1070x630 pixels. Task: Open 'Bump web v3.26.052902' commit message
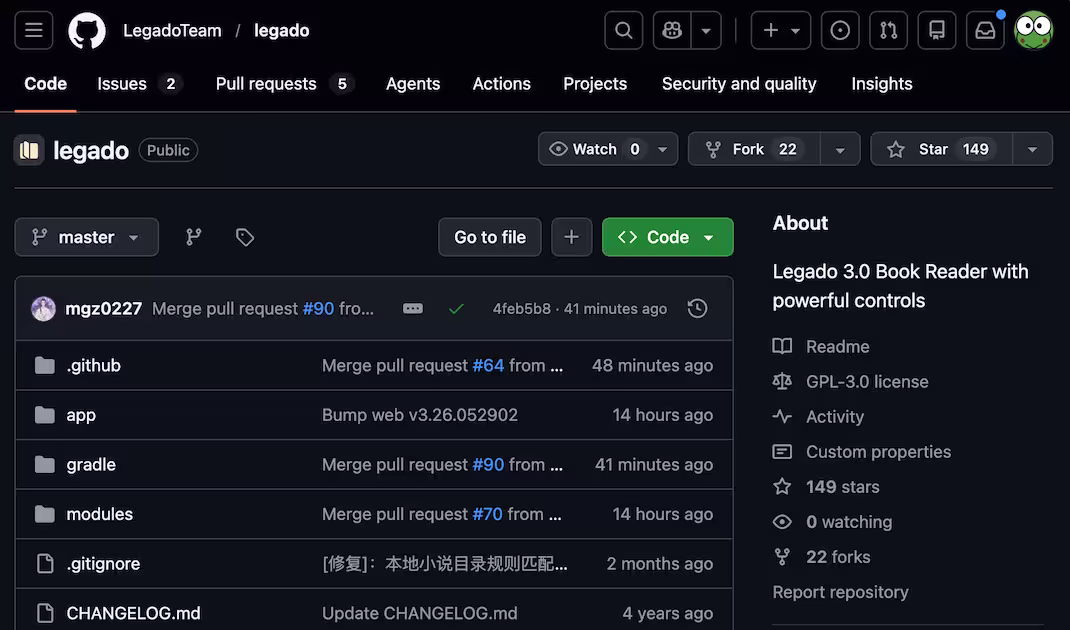(x=420, y=415)
